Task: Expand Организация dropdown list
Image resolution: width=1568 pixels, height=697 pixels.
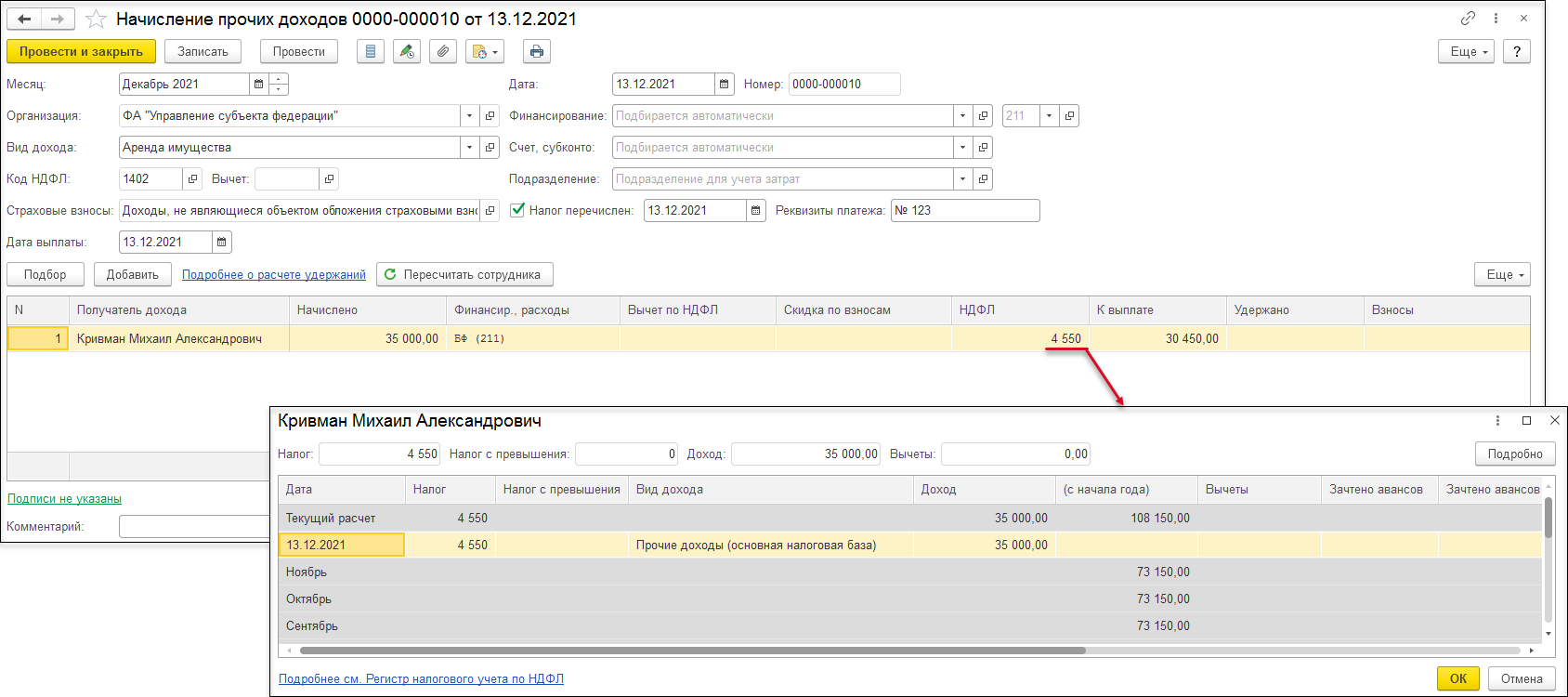Action: tap(469, 116)
